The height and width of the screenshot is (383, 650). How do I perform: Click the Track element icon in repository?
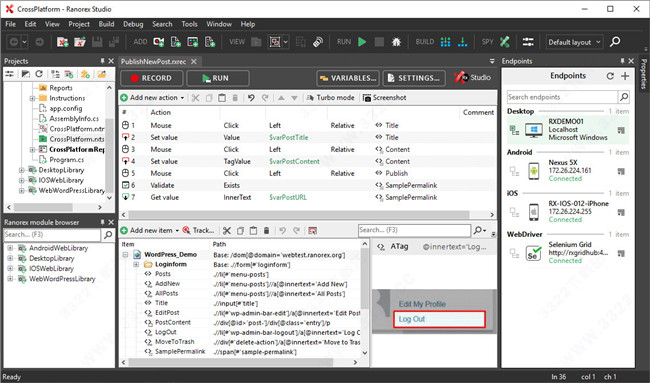coord(199,230)
